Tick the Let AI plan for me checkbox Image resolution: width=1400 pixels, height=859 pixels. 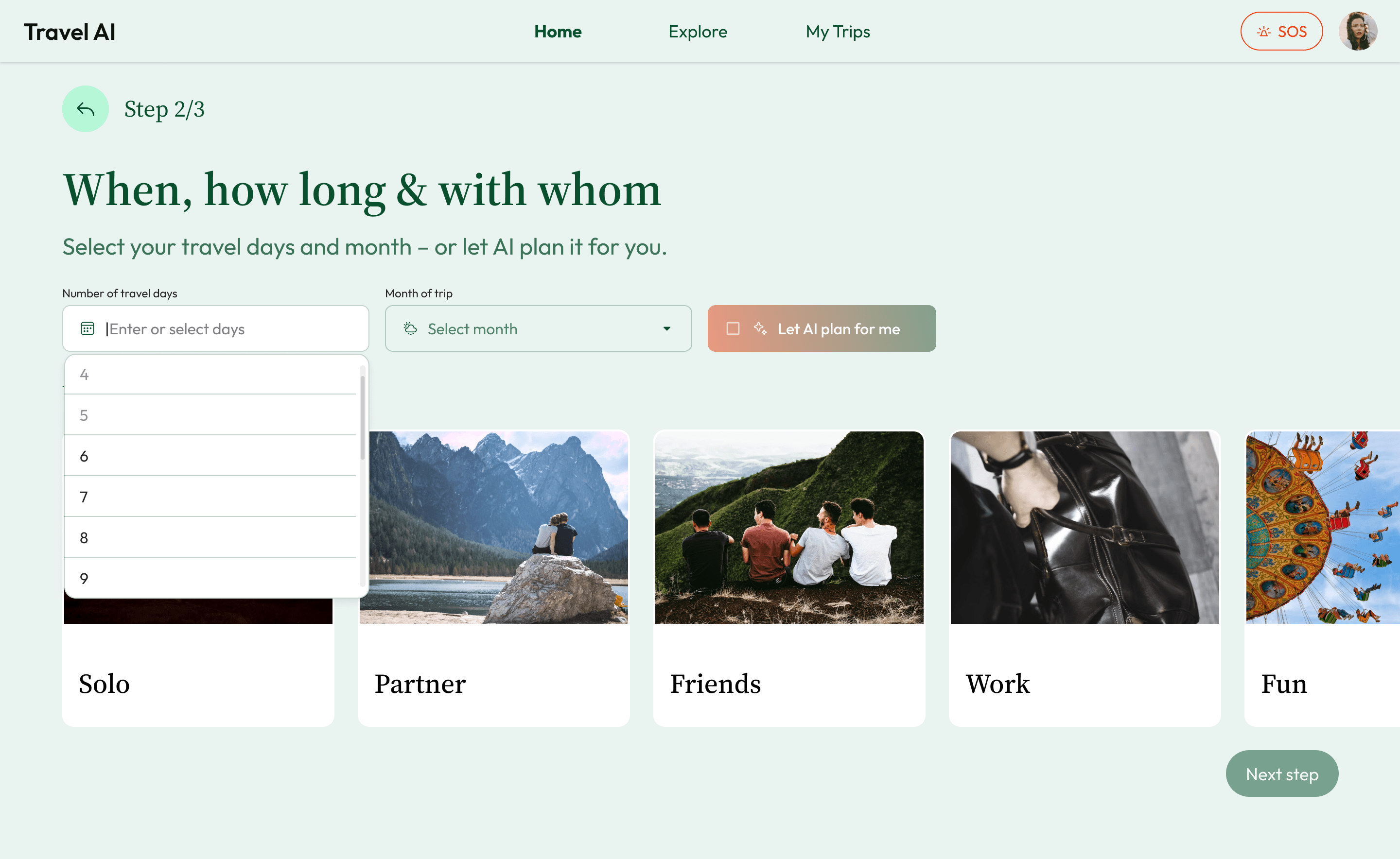pyautogui.click(x=733, y=328)
